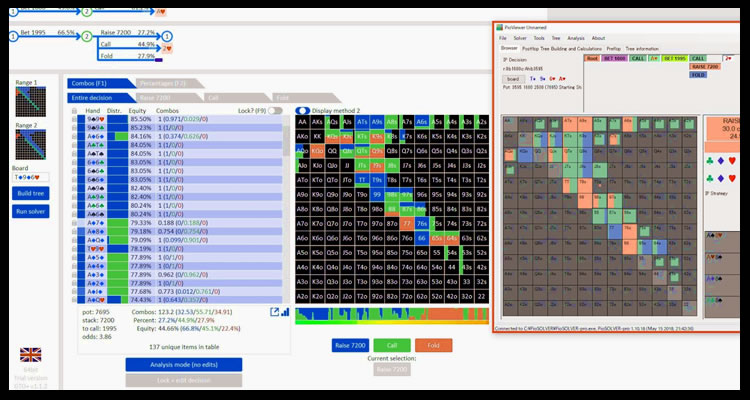This screenshot has height=400, width=750.
Task: Click the header lock icon in the hand table
Action: 74,111
